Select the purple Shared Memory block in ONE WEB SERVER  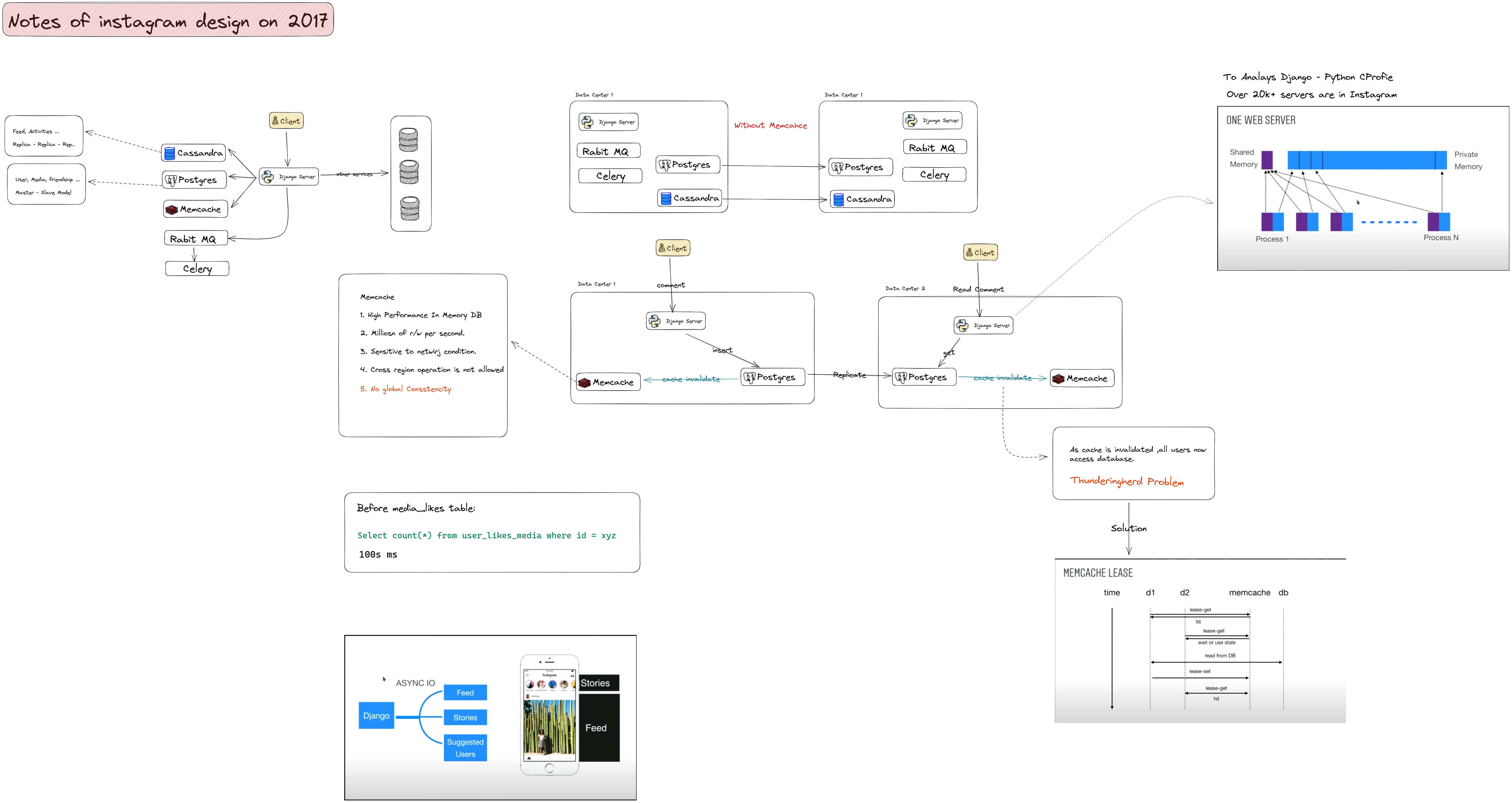[1267, 160]
